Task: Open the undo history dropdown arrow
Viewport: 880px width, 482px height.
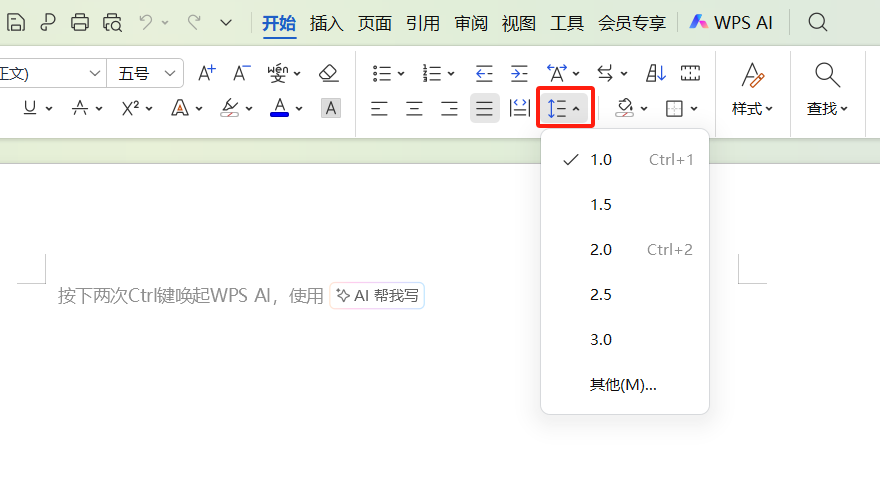Action: pyautogui.click(x=165, y=23)
